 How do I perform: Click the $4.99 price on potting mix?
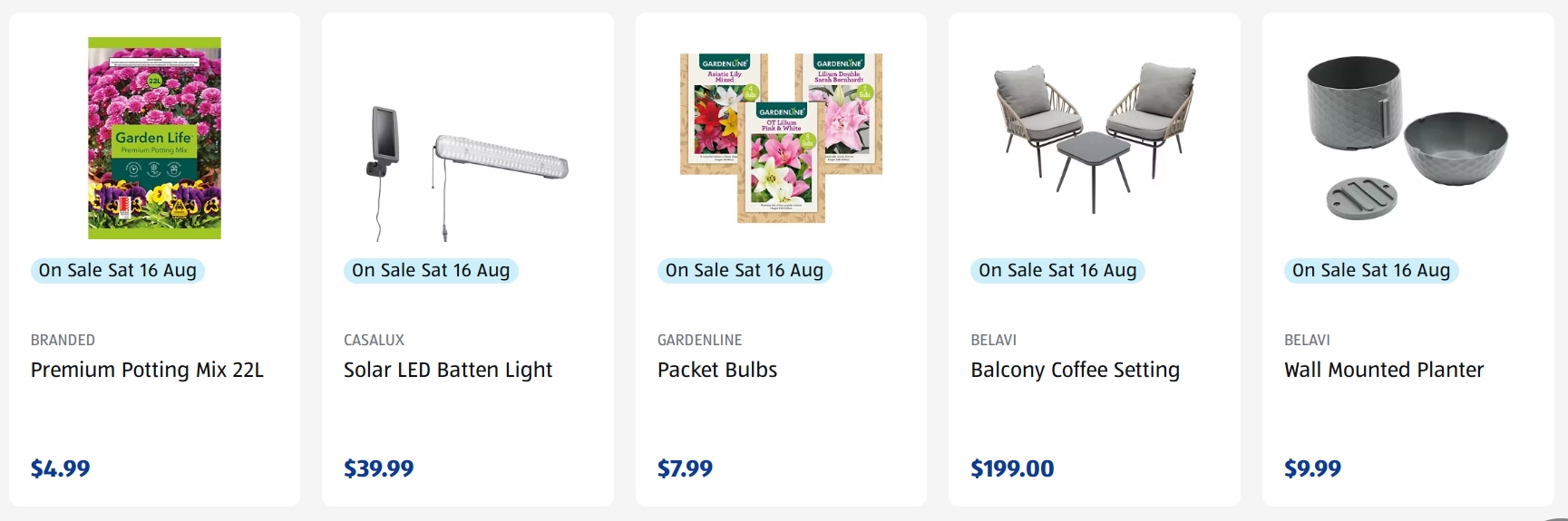(61, 468)
